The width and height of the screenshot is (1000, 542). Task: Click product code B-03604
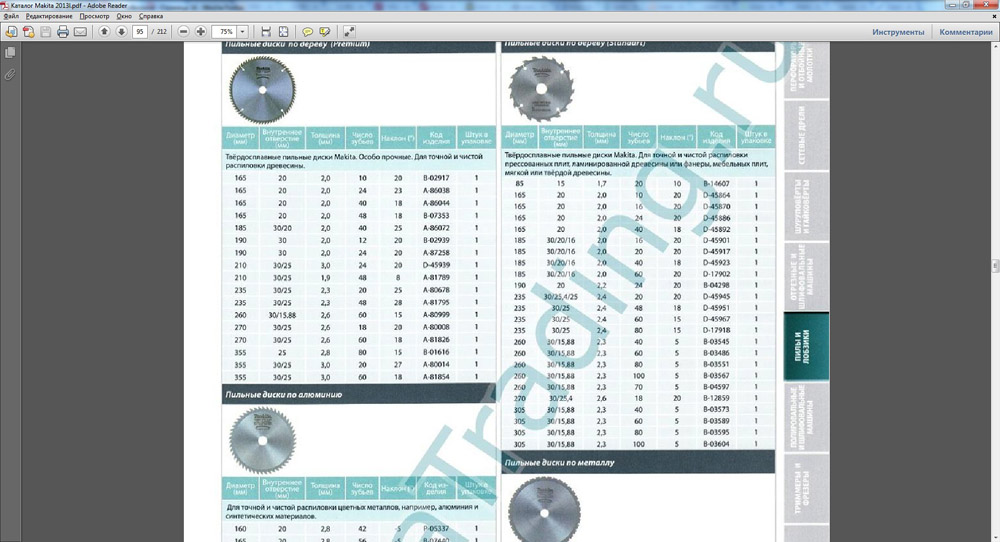716,444
